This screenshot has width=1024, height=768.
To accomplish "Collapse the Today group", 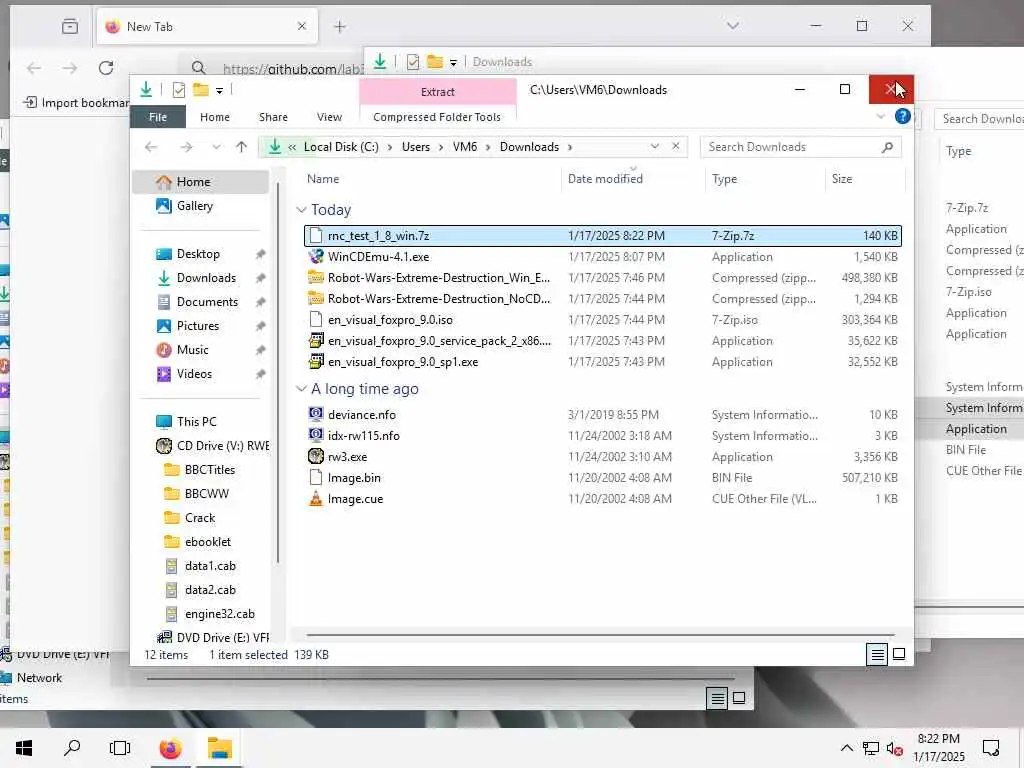I will pyautogui.click(x=301, y=210).
